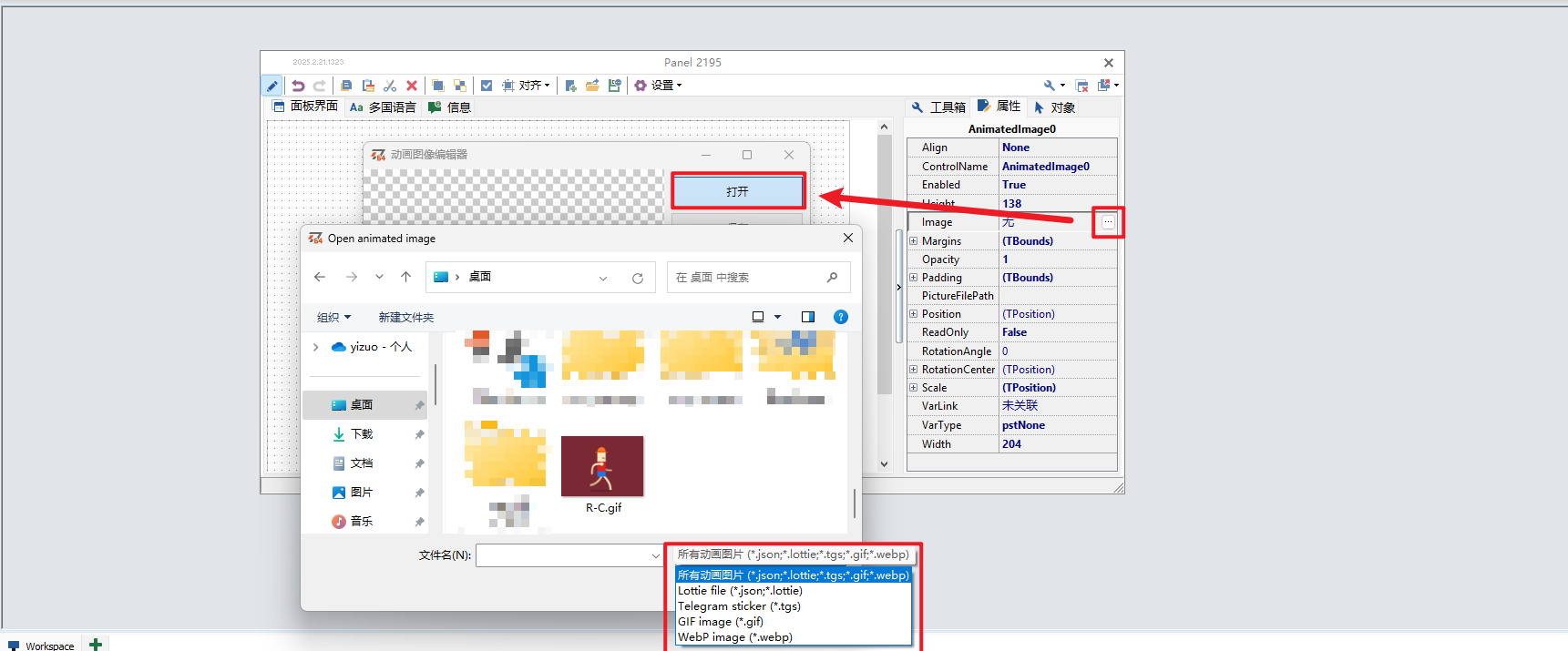This screenshot has height=651, width=1568.
Task: Select the Align value None
Action: [x=1058, y=147]
